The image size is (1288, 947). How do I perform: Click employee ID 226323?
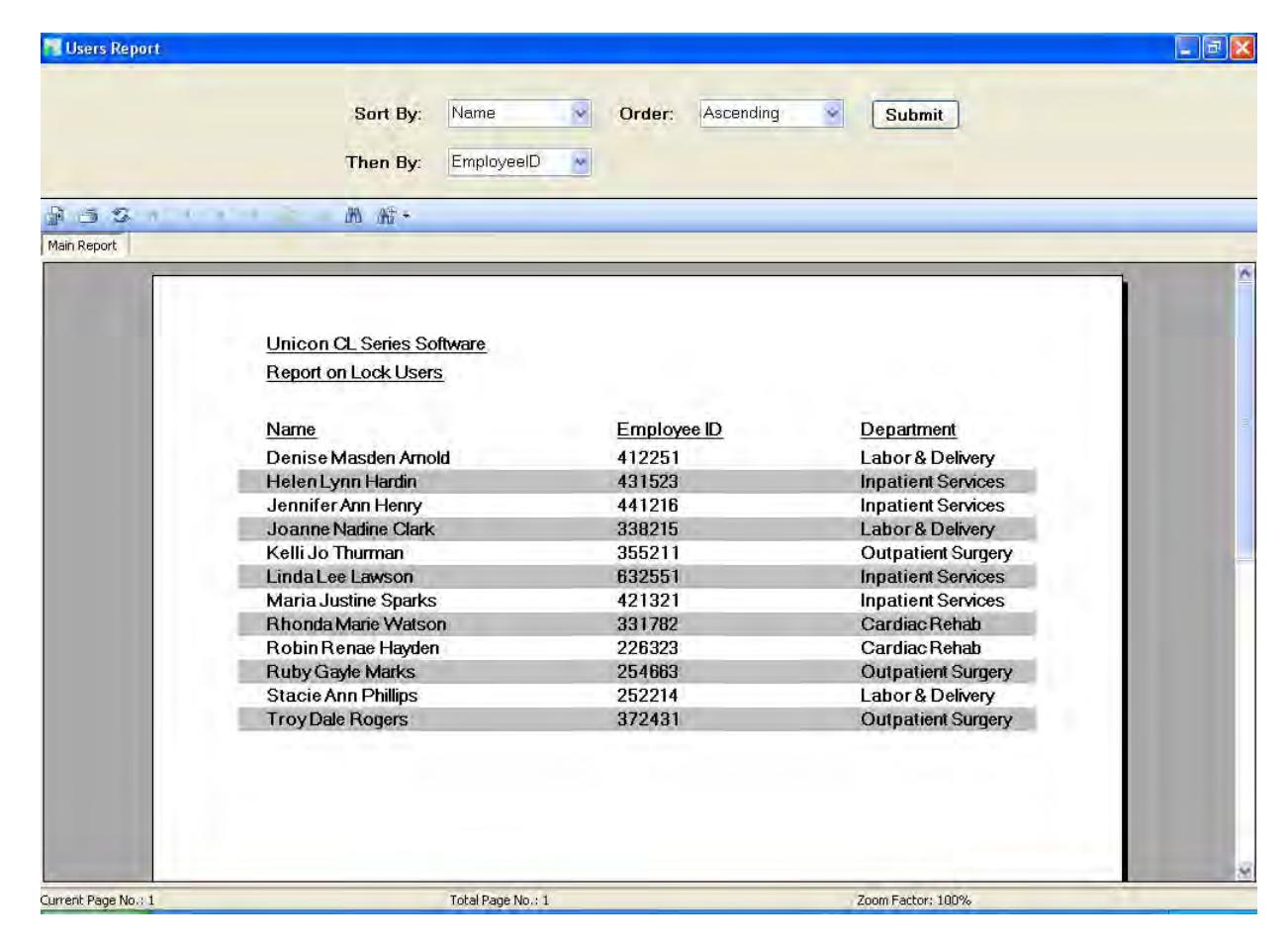(648, 647)
